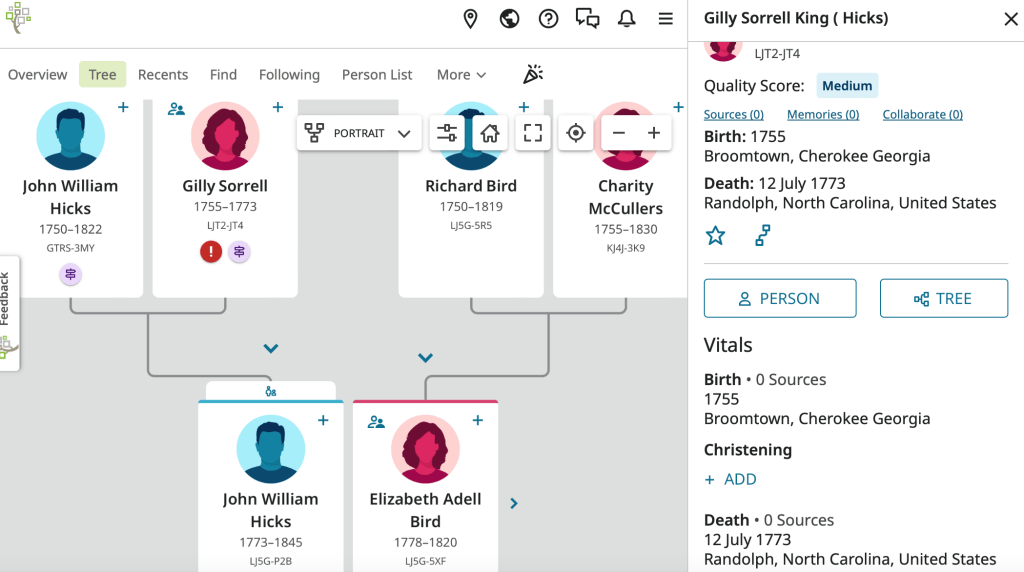Open the help question mark icon
The image size is (1024, 572).
click(548, 19)
